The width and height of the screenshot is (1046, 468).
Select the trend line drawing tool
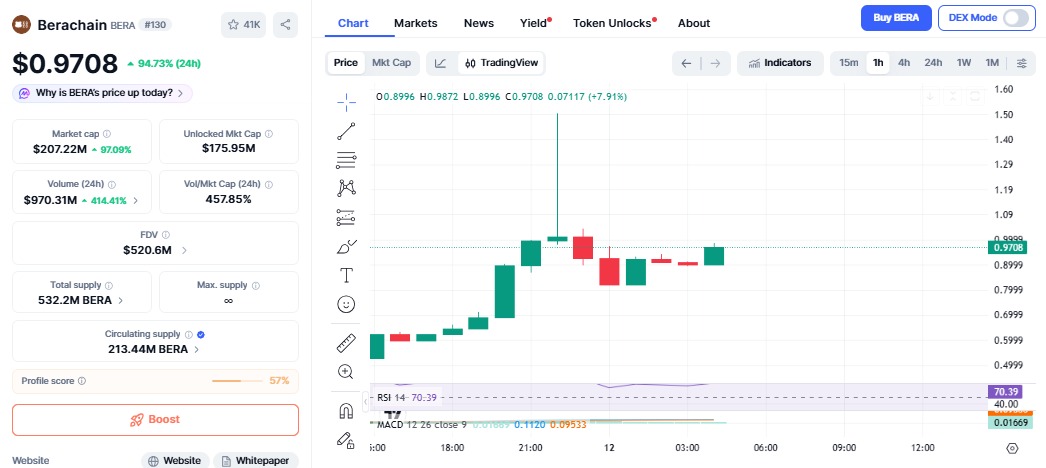coord(346,131)
